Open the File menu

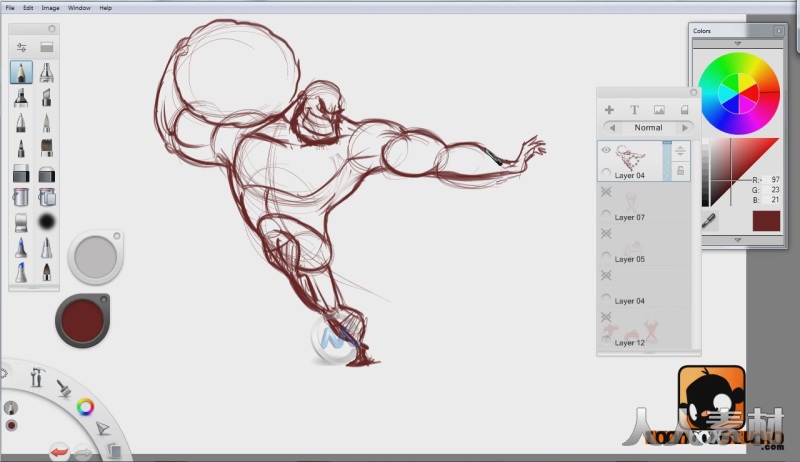[10, 8]
